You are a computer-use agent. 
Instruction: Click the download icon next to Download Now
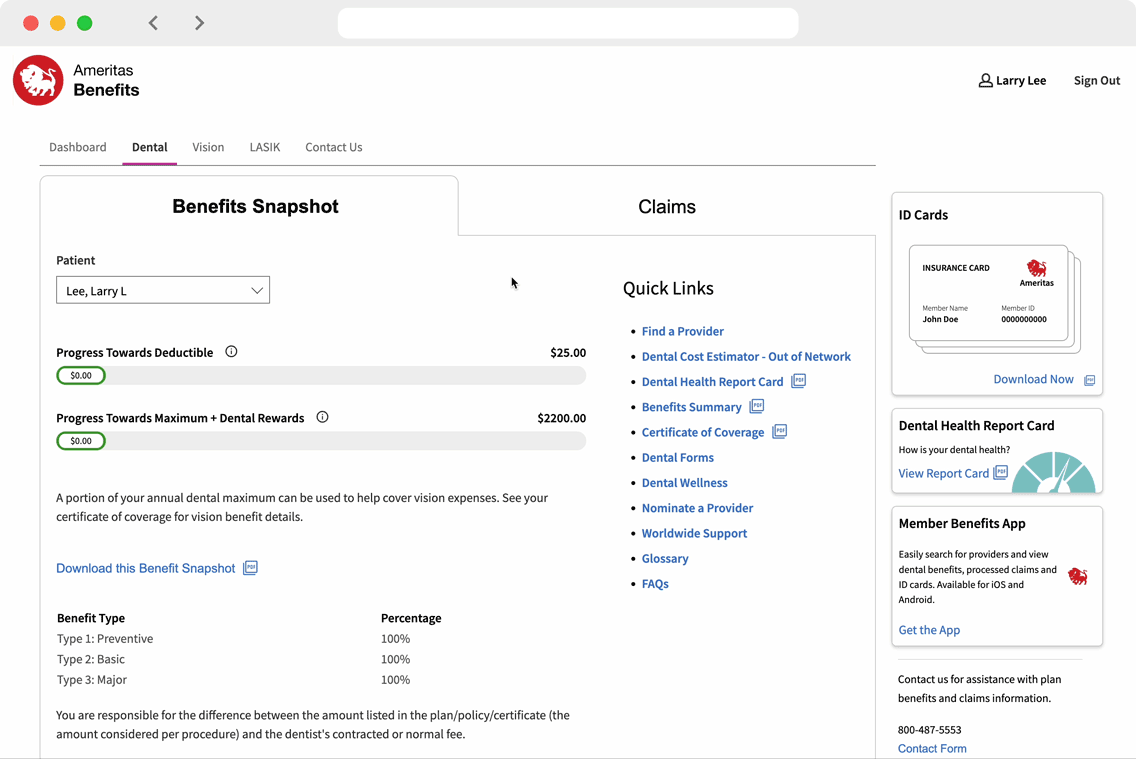click(x=1090, y=380)
